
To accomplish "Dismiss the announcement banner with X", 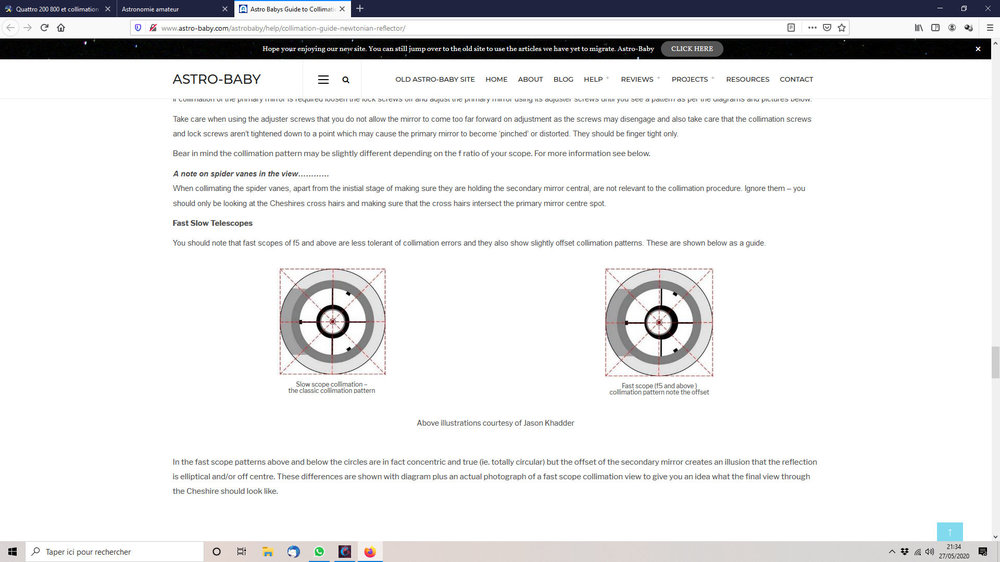I will pyautogui.click(x=978, y=49).
